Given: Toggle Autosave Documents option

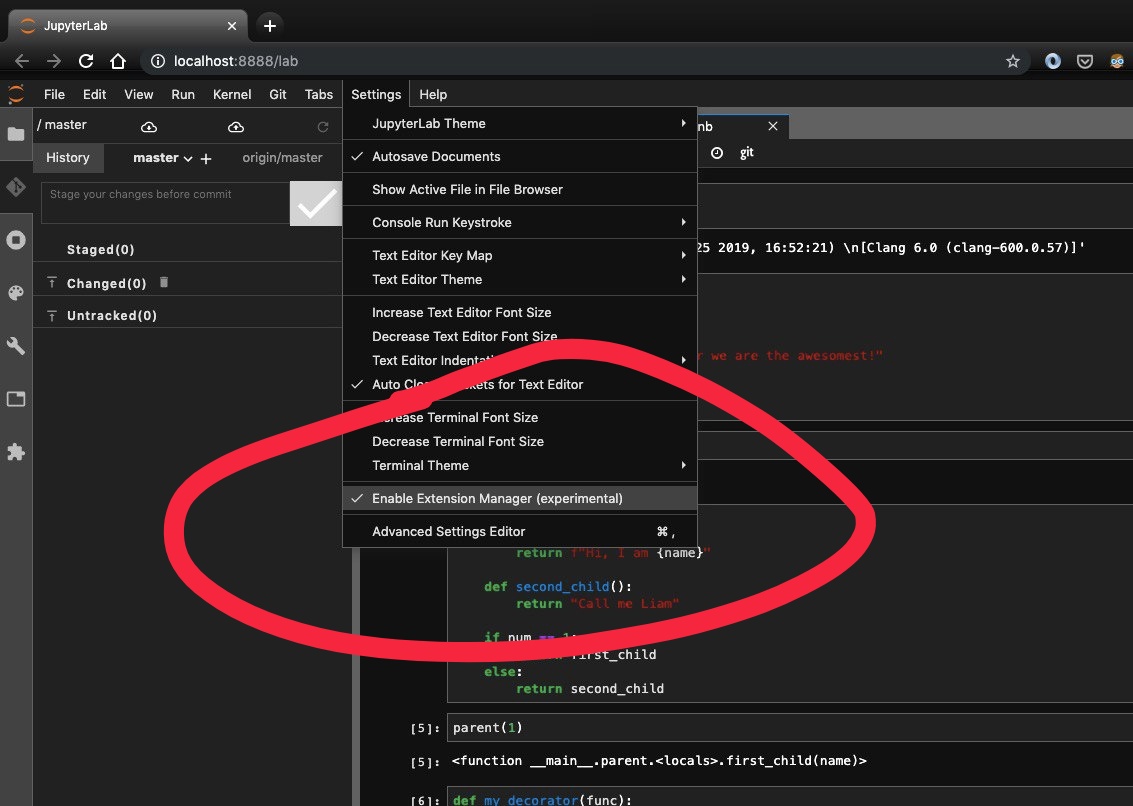Looking at the screenshot, I should tap(436, 157).
